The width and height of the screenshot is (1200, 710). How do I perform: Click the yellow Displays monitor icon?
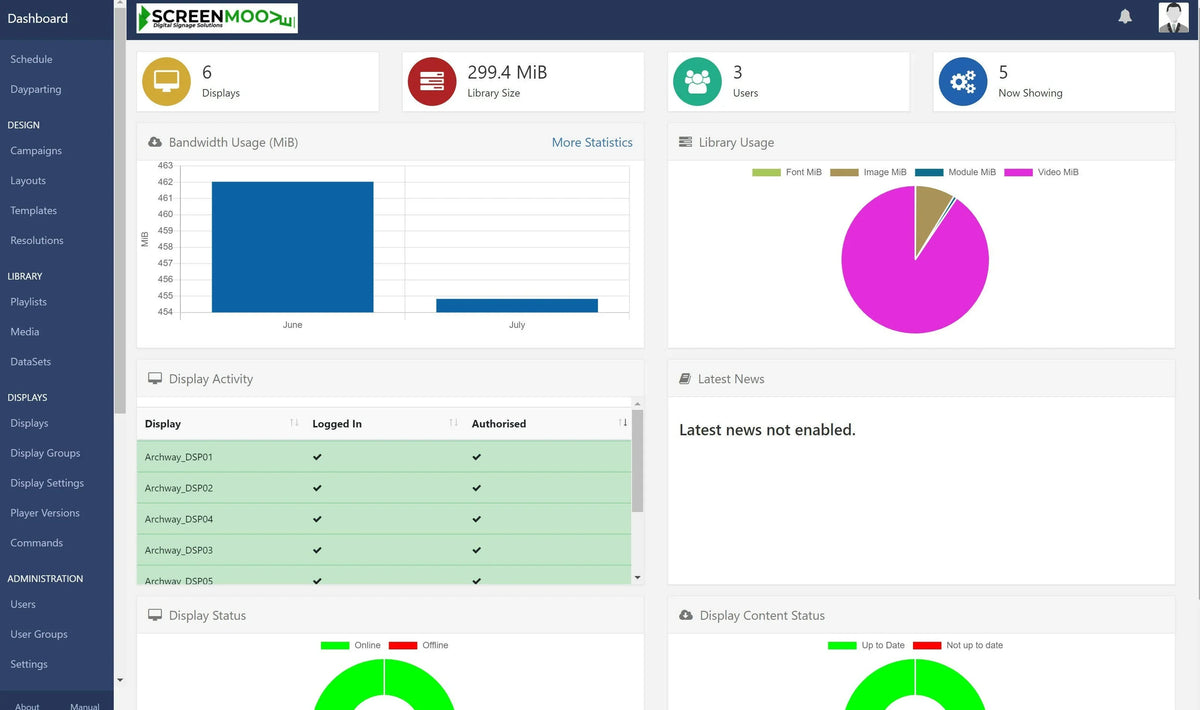[166, 82]
